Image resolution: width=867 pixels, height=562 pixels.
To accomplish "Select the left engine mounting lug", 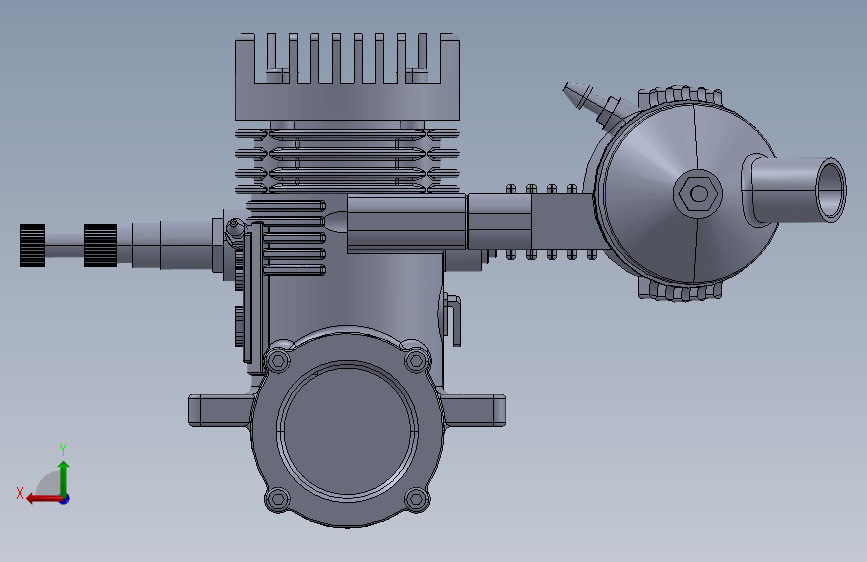I will (x=220, y=410).
